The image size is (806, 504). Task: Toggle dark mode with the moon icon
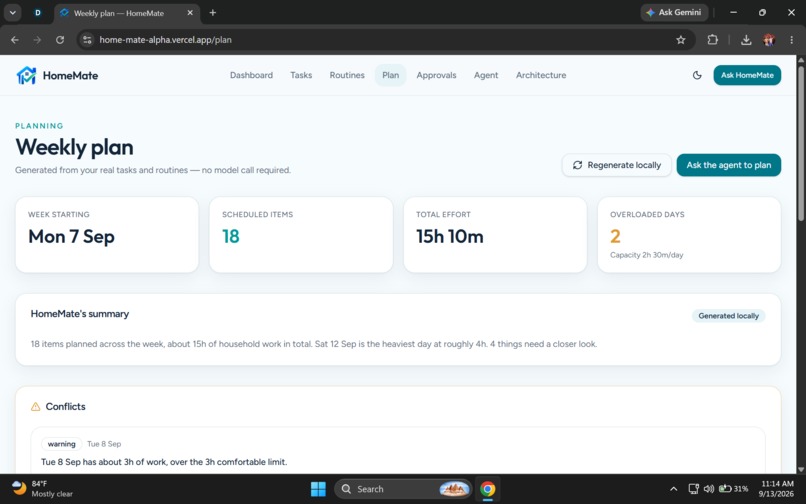pyautogui.click(x=697, y=75)
